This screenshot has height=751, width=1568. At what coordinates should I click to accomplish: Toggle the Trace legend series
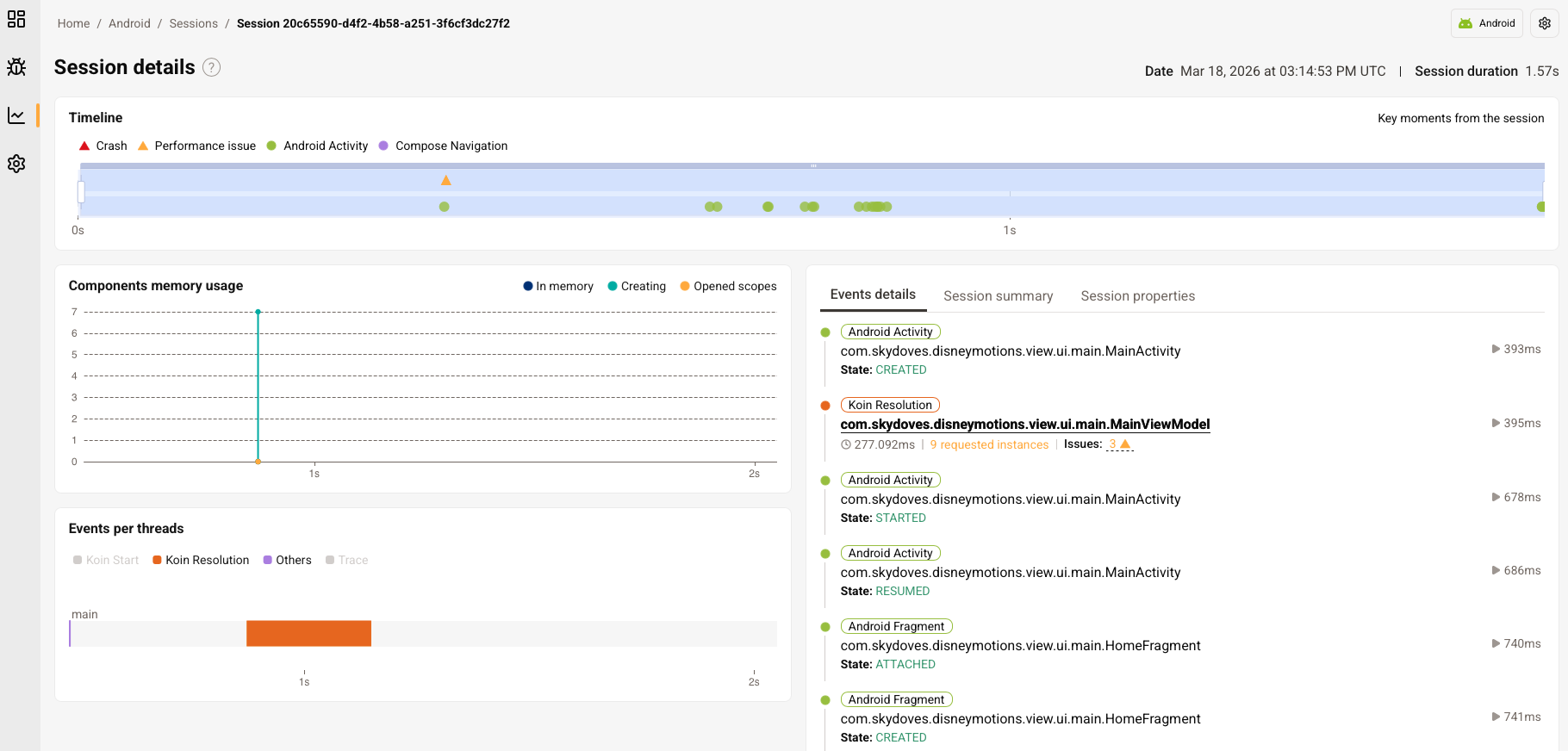click(x=346, y=560)
